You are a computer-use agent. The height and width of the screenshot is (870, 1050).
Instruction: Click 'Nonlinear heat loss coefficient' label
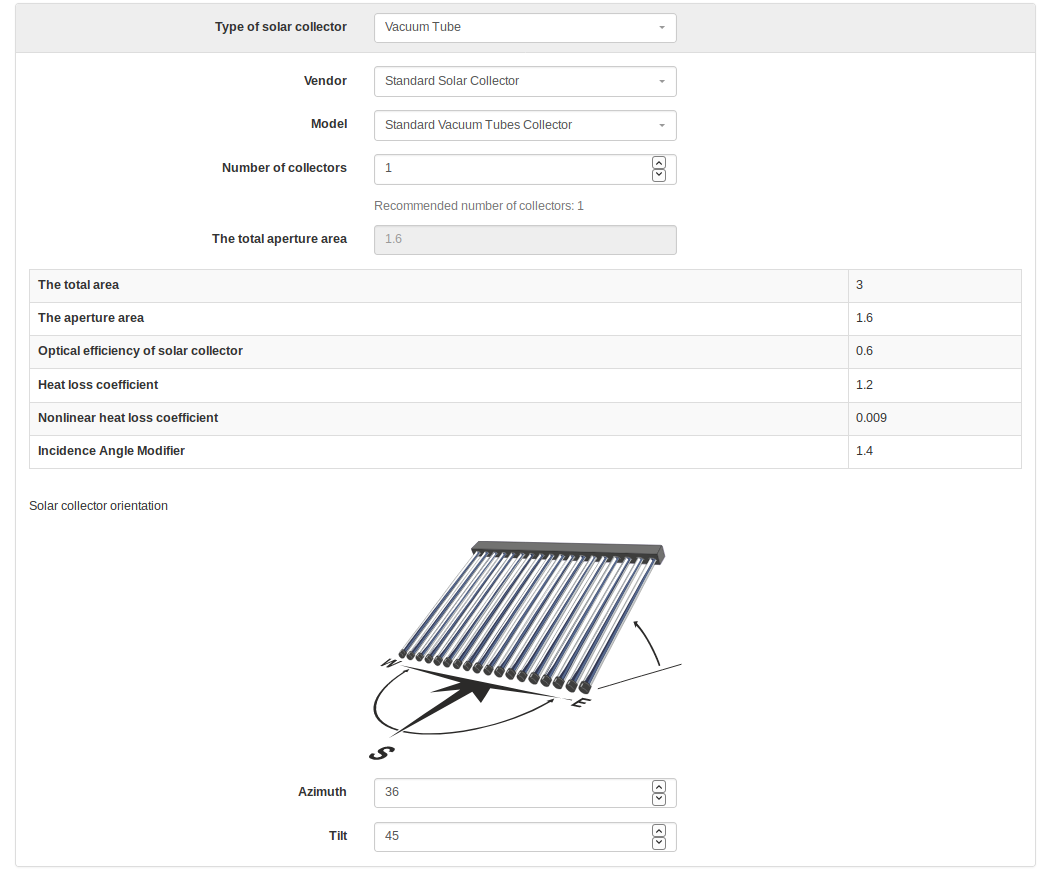128,418
